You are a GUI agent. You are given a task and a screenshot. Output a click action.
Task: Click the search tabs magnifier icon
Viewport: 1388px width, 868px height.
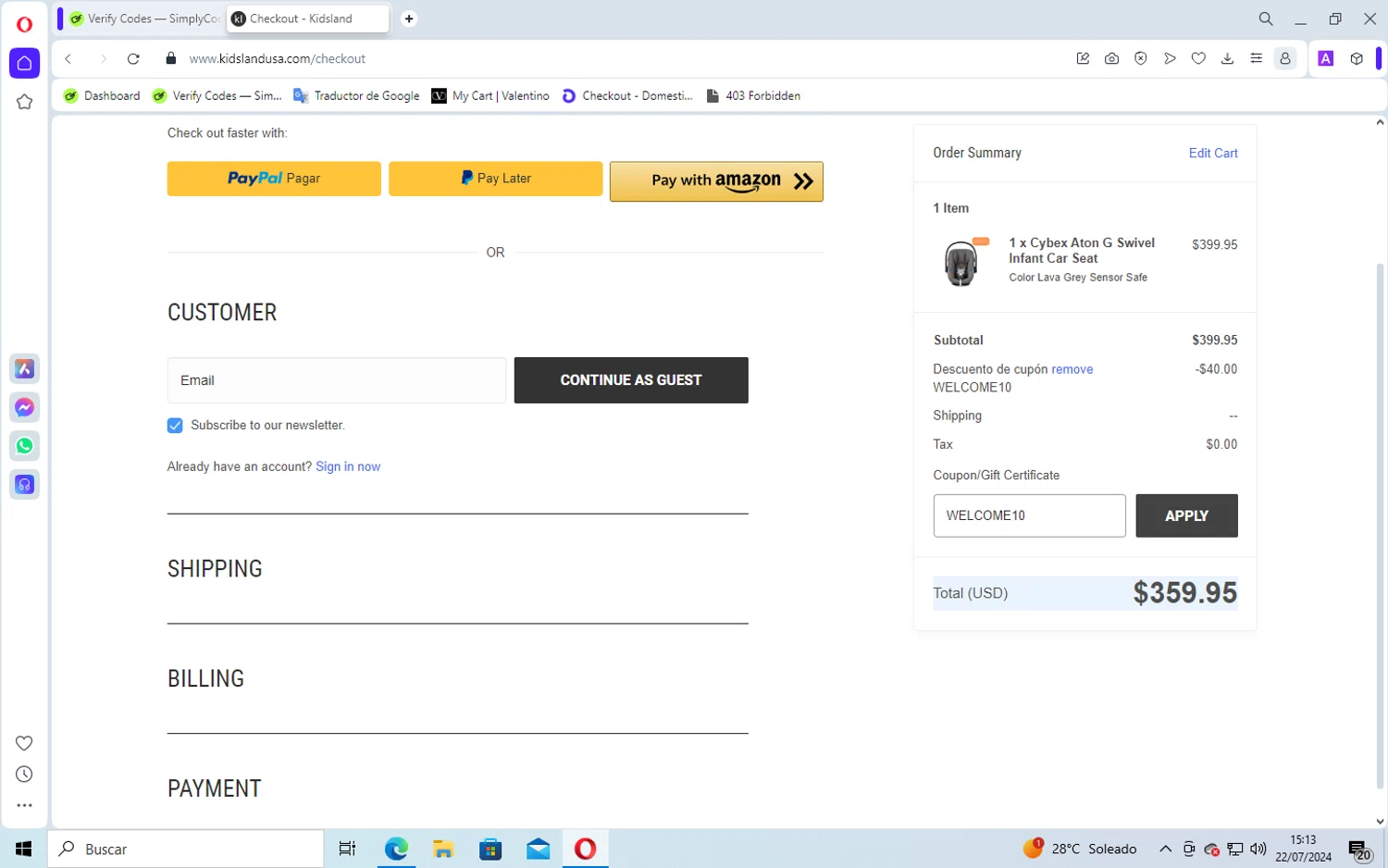point(1266,19)
